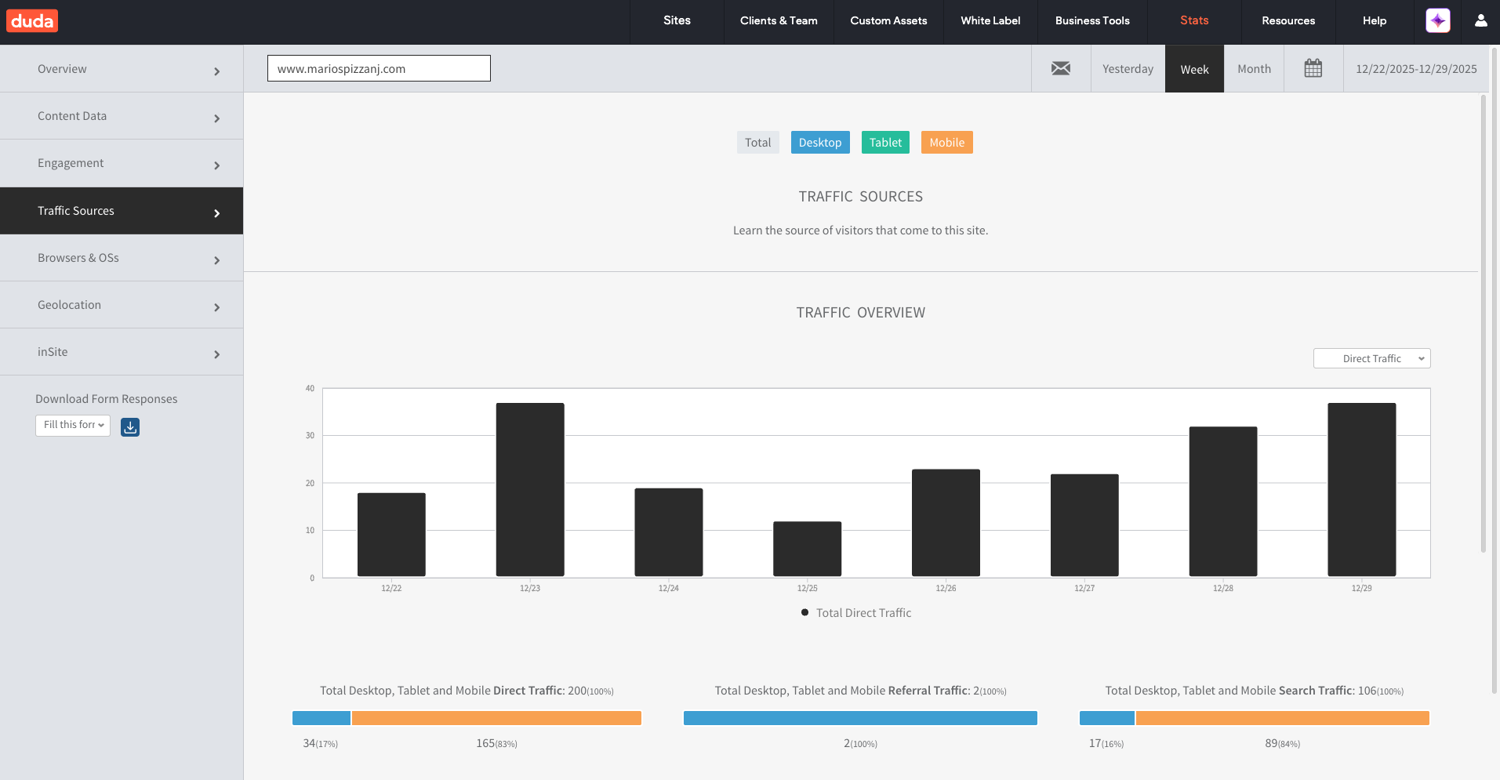Open the Direct Traffic dropdown

pyautogui.click(x=1371, y=359)
